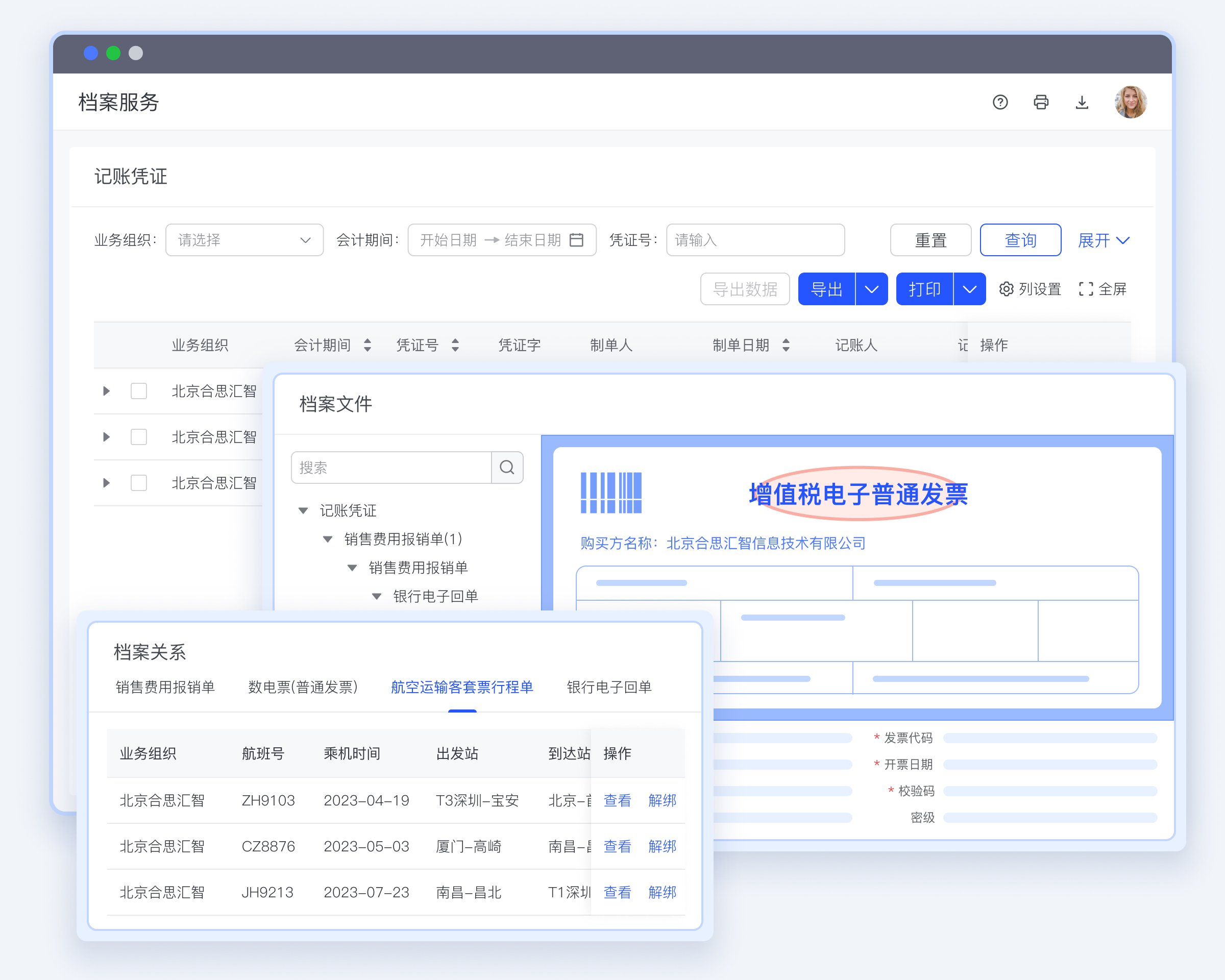This screenshot has height=980, width=1225.
Task: Check the first 北京合思汇智 row checkbox
Action: (x=139, y=391)
